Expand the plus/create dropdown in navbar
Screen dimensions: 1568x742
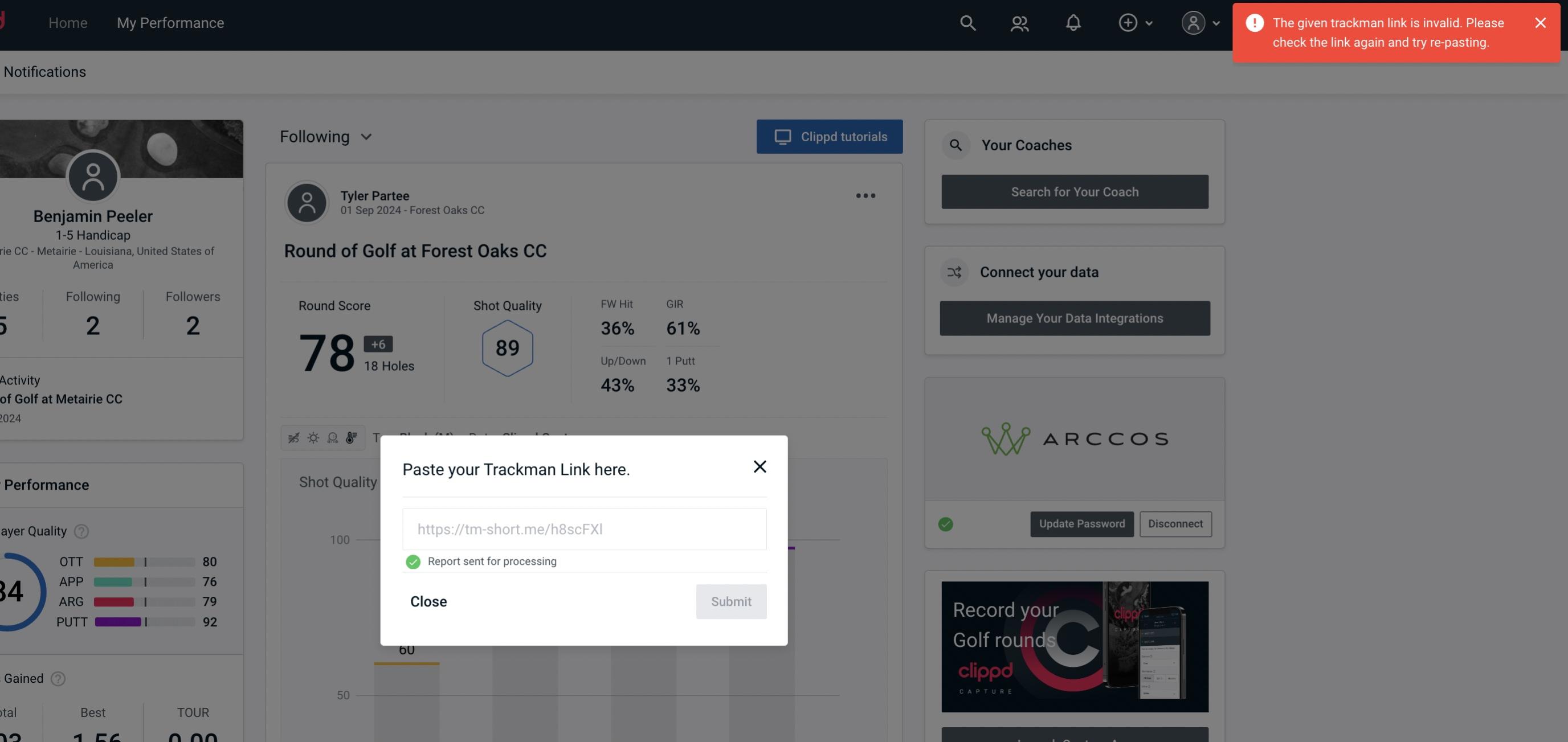1135,22
